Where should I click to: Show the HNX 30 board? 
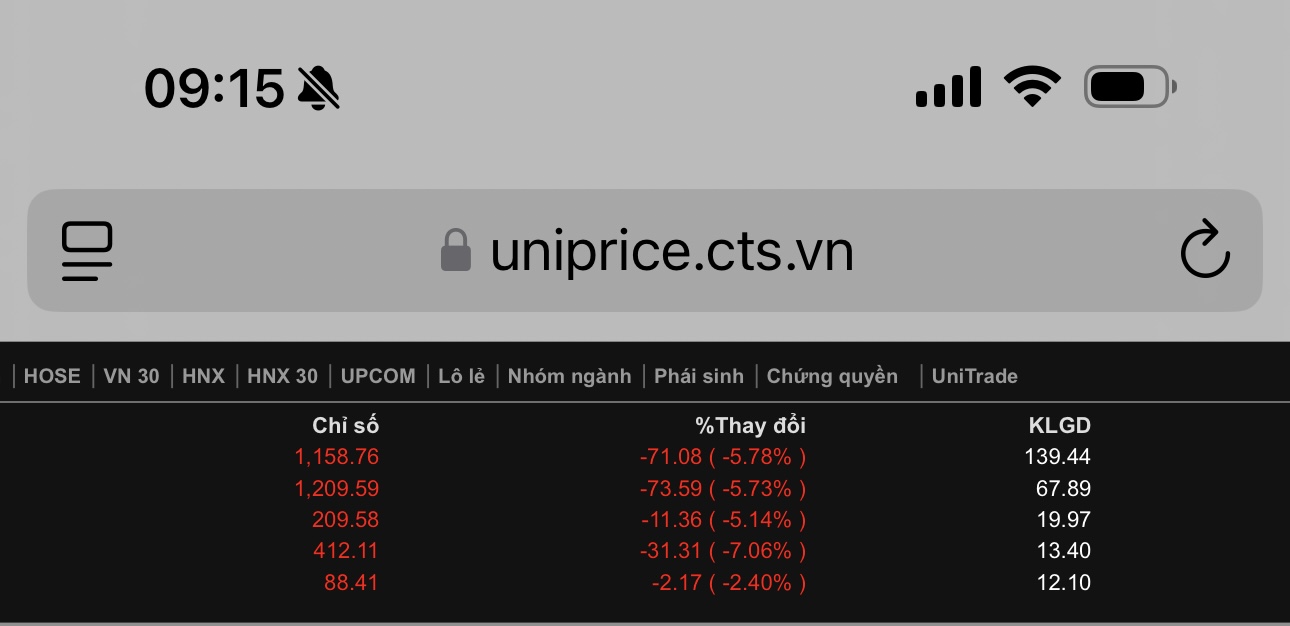pyautogui.click(x=282, y=376)
